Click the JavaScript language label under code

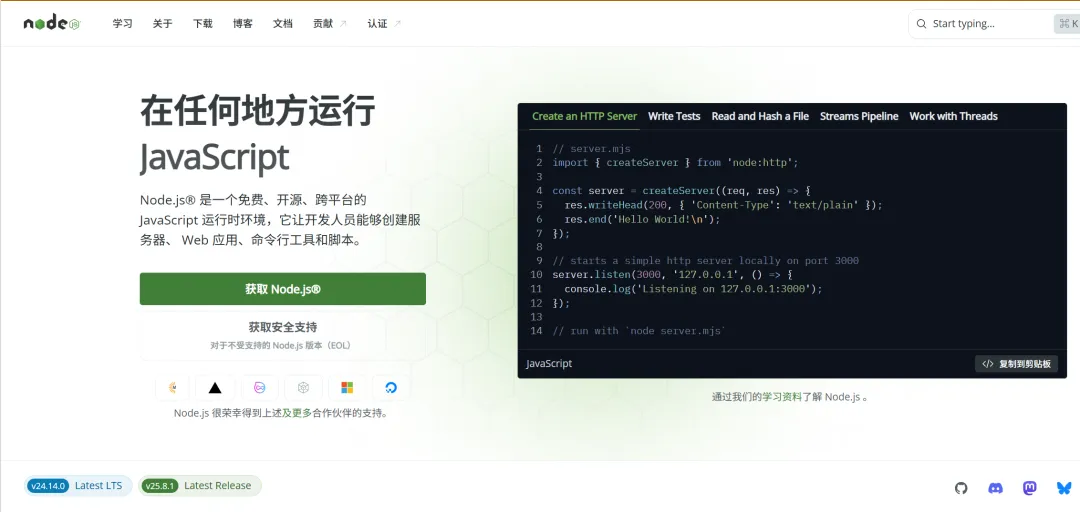pyautogui.click(x=549, y=363)
